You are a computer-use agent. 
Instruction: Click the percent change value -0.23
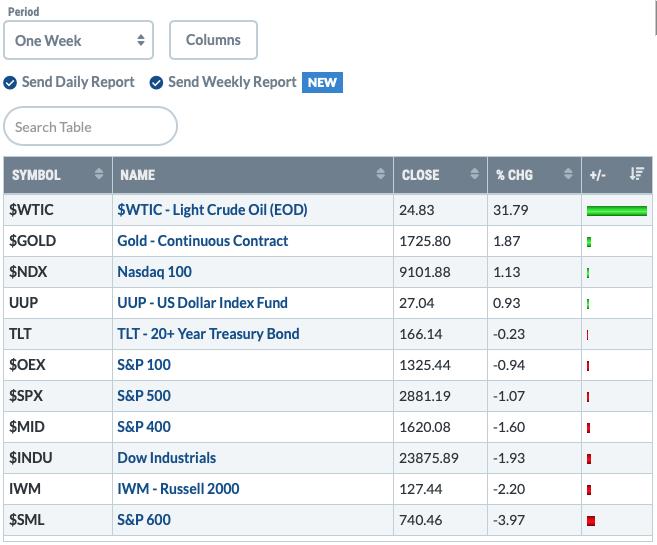509,334
